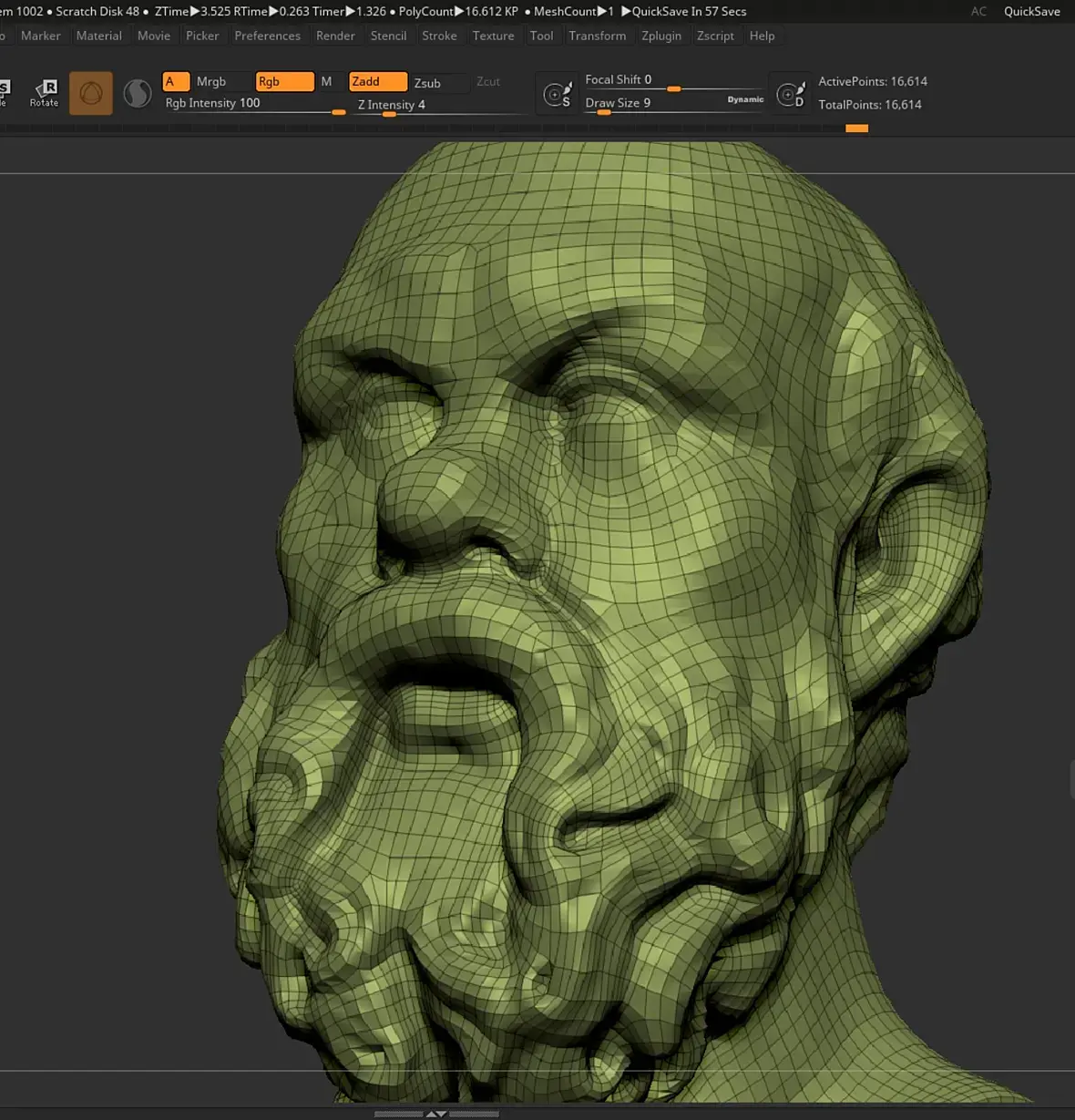Click the orange sphere material icon
Screen dimensions: 1075x1120
tap(91, 93)
